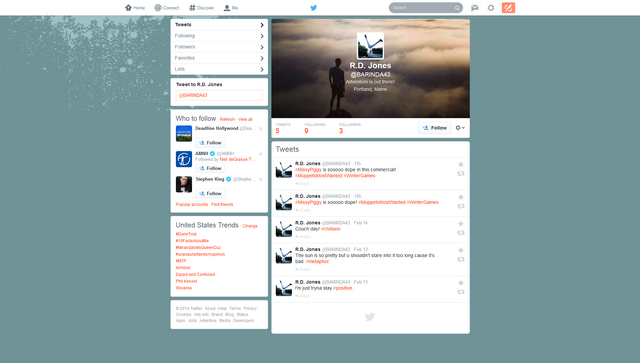Follow R.D. Jones with profile Follow button
This screenshot has width=640, height=363.
[x=435, y=128]
